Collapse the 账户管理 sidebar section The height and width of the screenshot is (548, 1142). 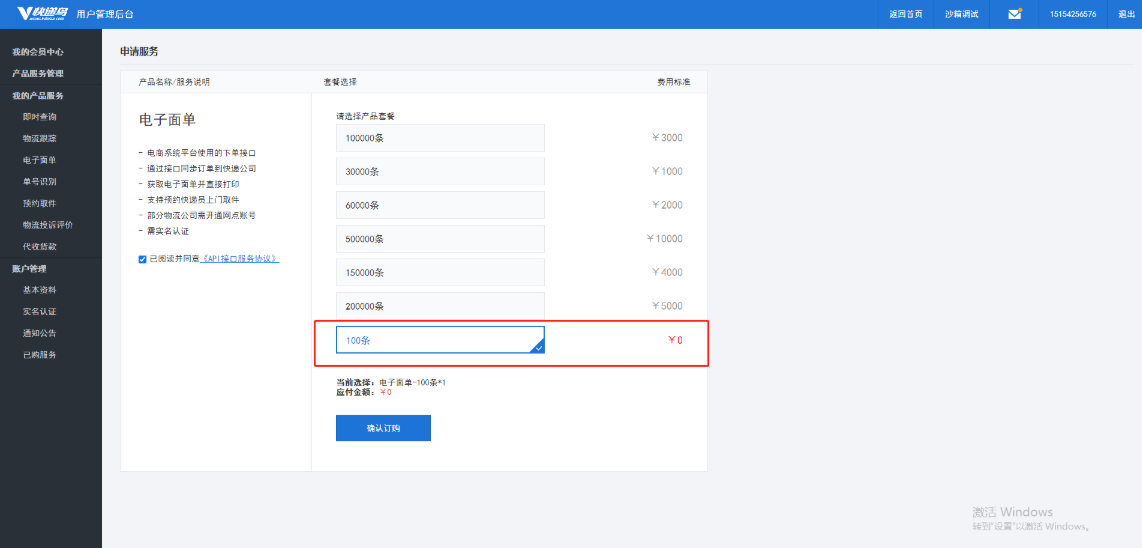pyautogui.click(x=29, y=268)
